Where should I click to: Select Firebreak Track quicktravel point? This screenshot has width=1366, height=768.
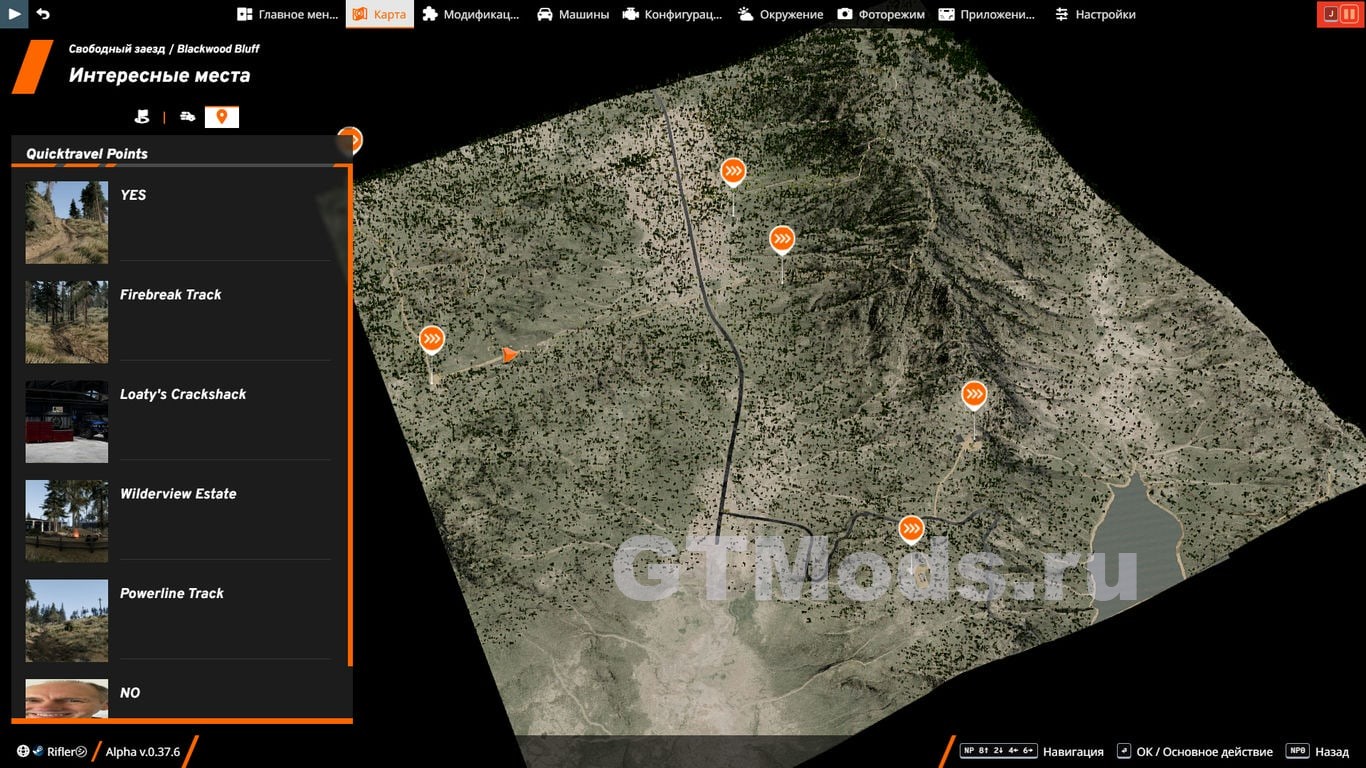[171, 295]
